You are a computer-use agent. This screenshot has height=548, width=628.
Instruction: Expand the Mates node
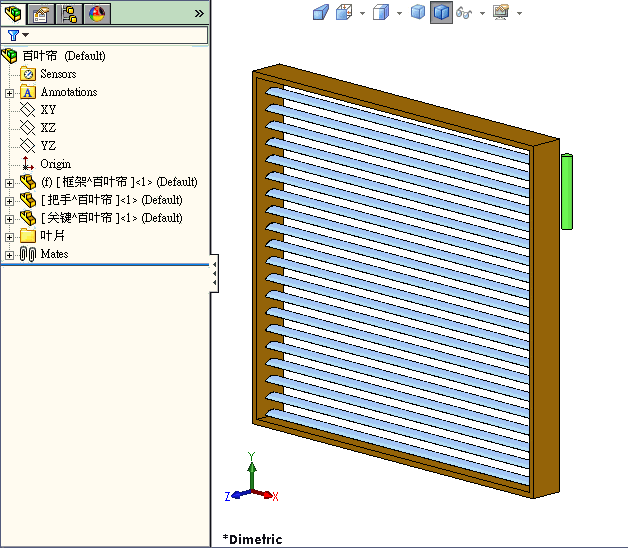(9, 255)
